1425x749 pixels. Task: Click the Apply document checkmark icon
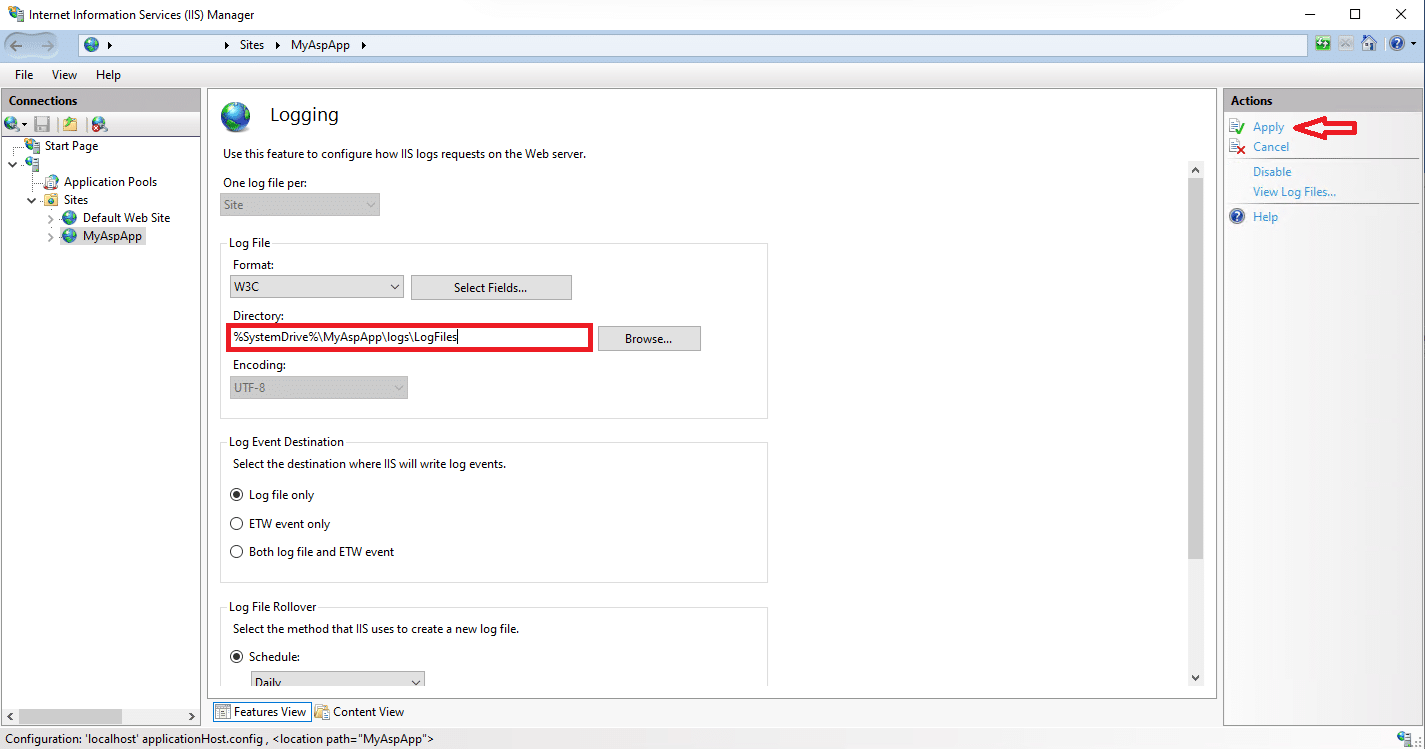pos(1237,127)
